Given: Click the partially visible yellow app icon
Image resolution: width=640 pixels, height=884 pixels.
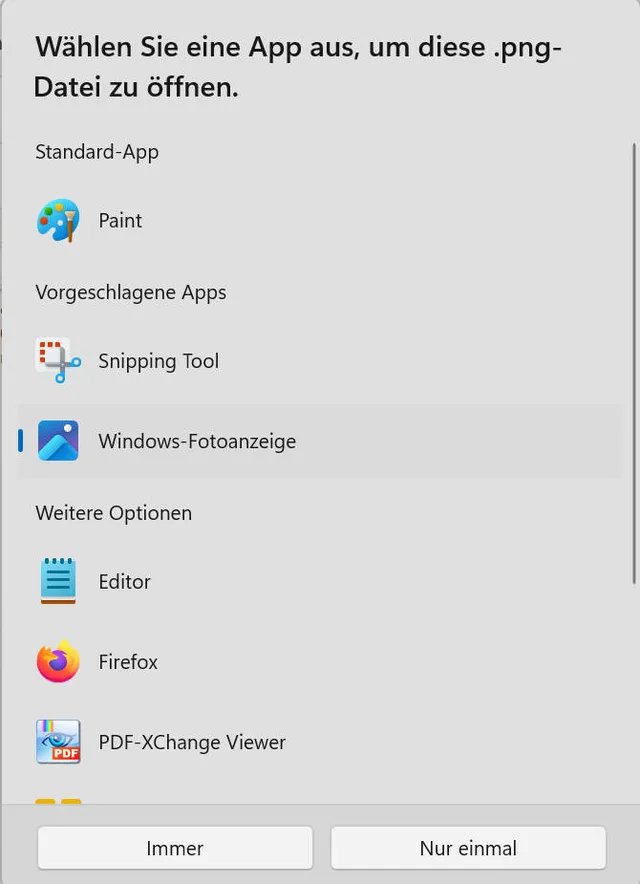Looking at the screenshot, I should pos(58,800).
